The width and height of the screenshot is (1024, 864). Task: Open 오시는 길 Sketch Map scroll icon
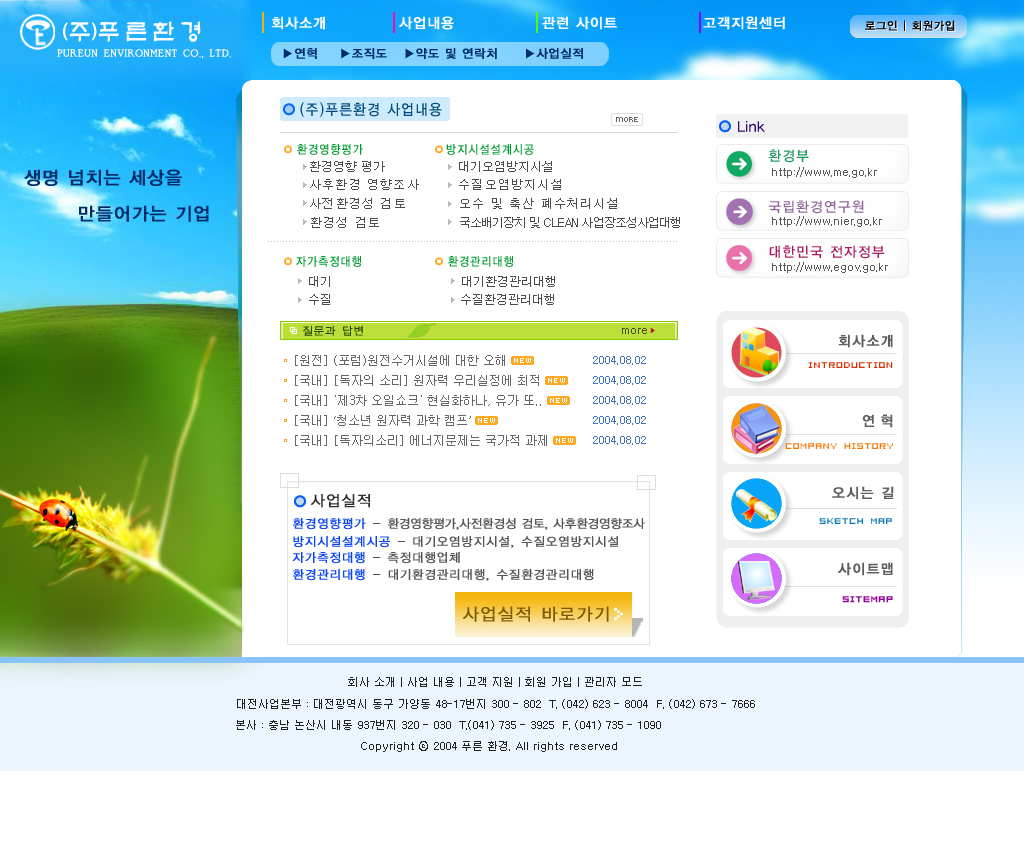coord(757,505)
